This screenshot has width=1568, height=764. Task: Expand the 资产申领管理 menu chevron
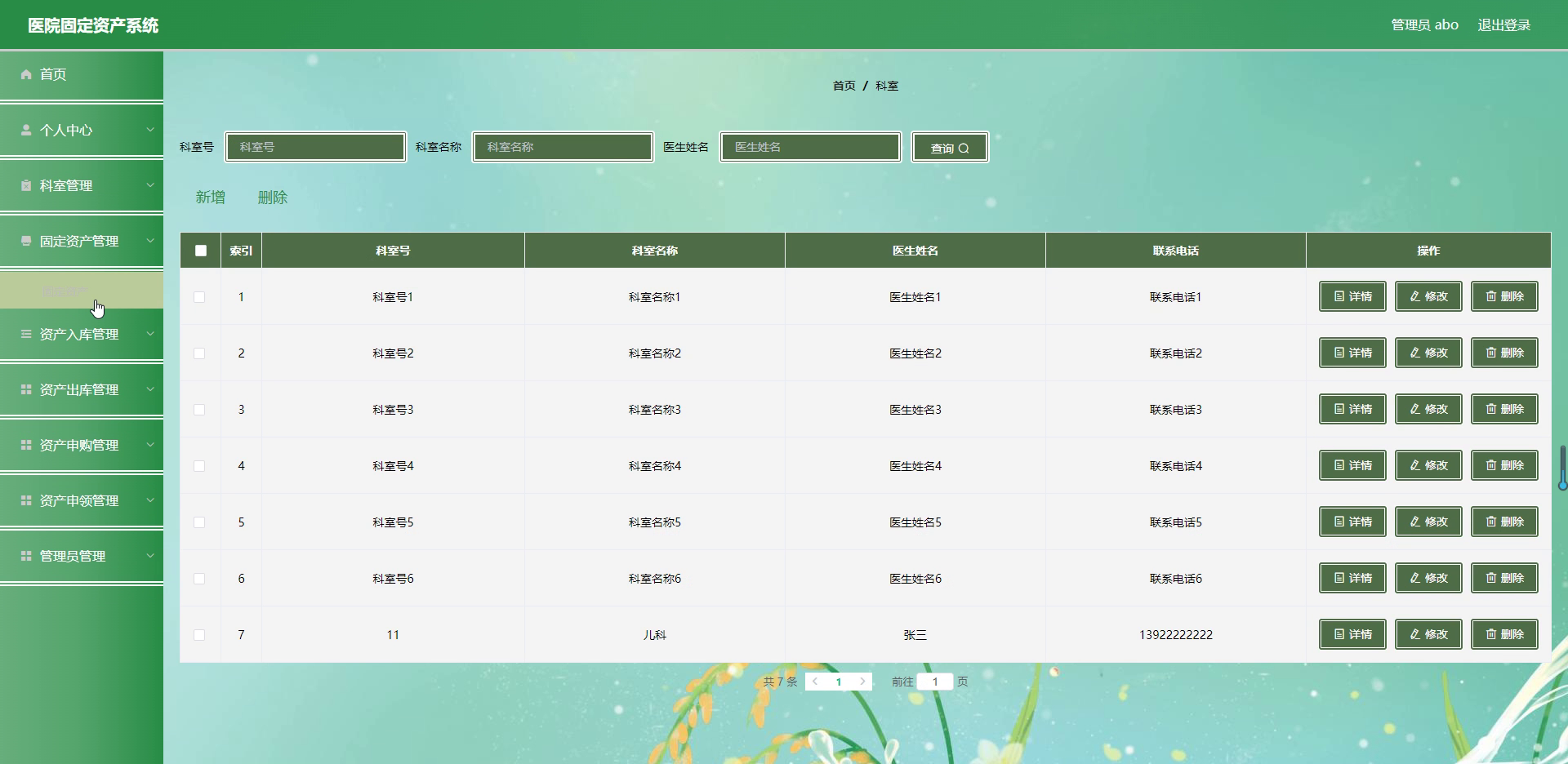(150, 500)
